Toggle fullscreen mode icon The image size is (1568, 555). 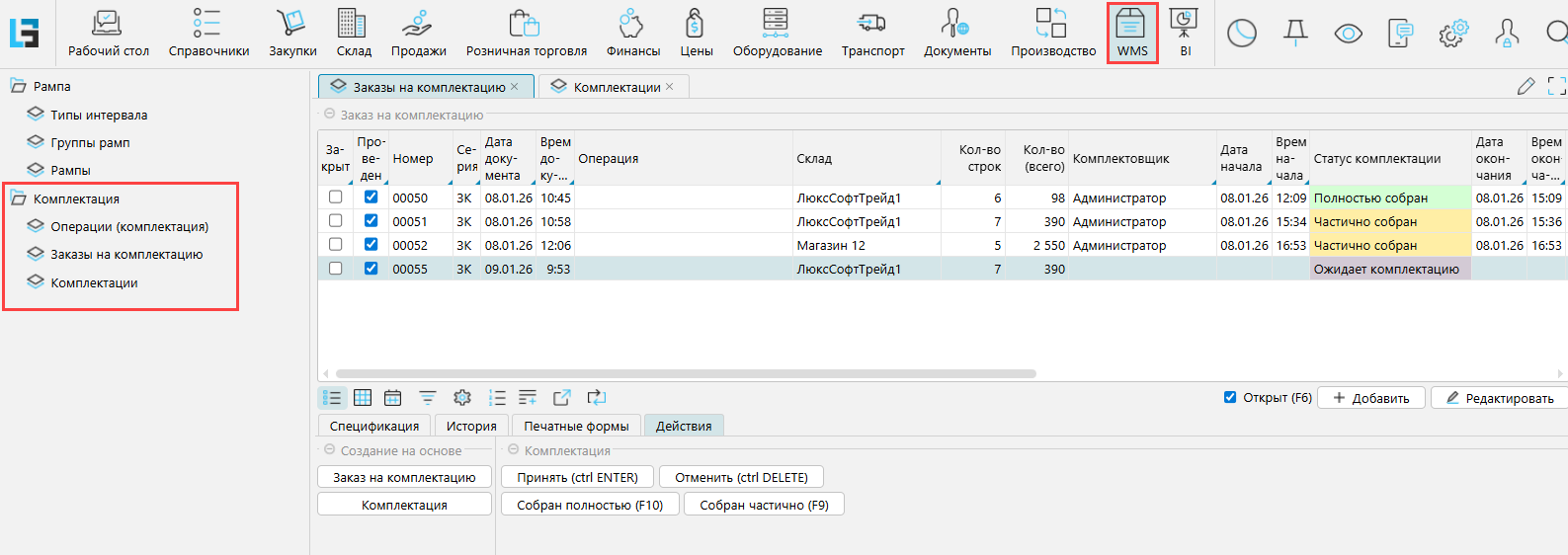coord(1556,87)
